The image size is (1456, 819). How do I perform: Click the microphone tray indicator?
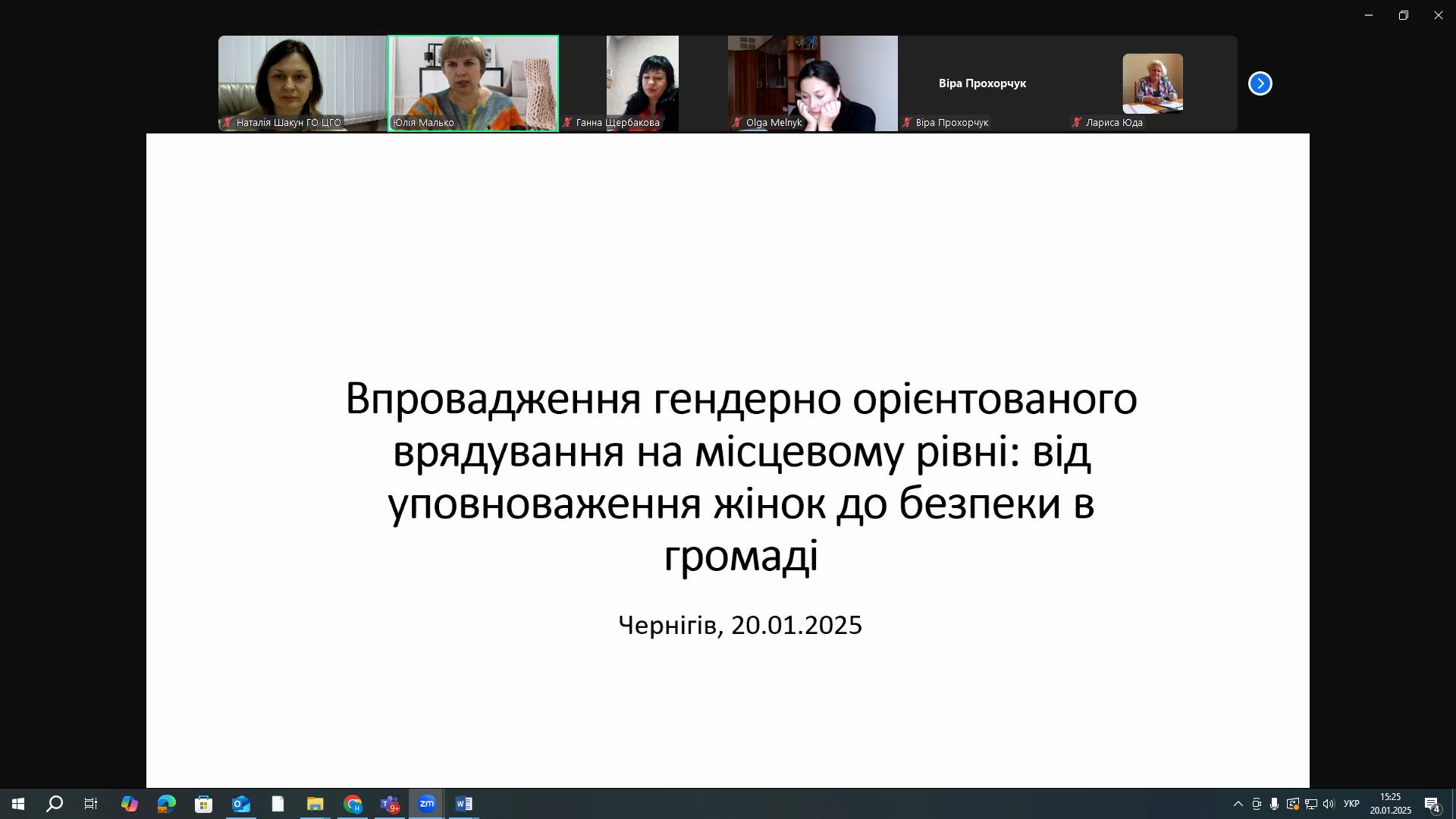click(x=1274, y=804)
